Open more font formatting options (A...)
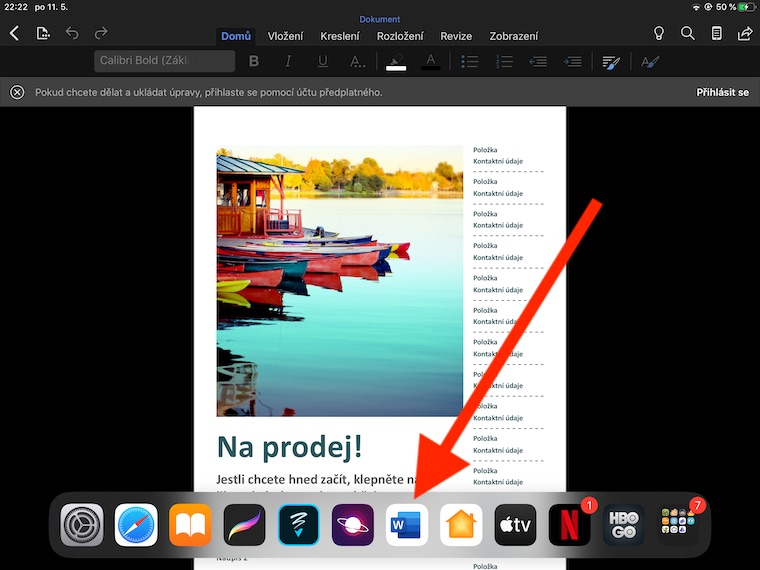Viewport: 760px width, 570px height. 357,62
